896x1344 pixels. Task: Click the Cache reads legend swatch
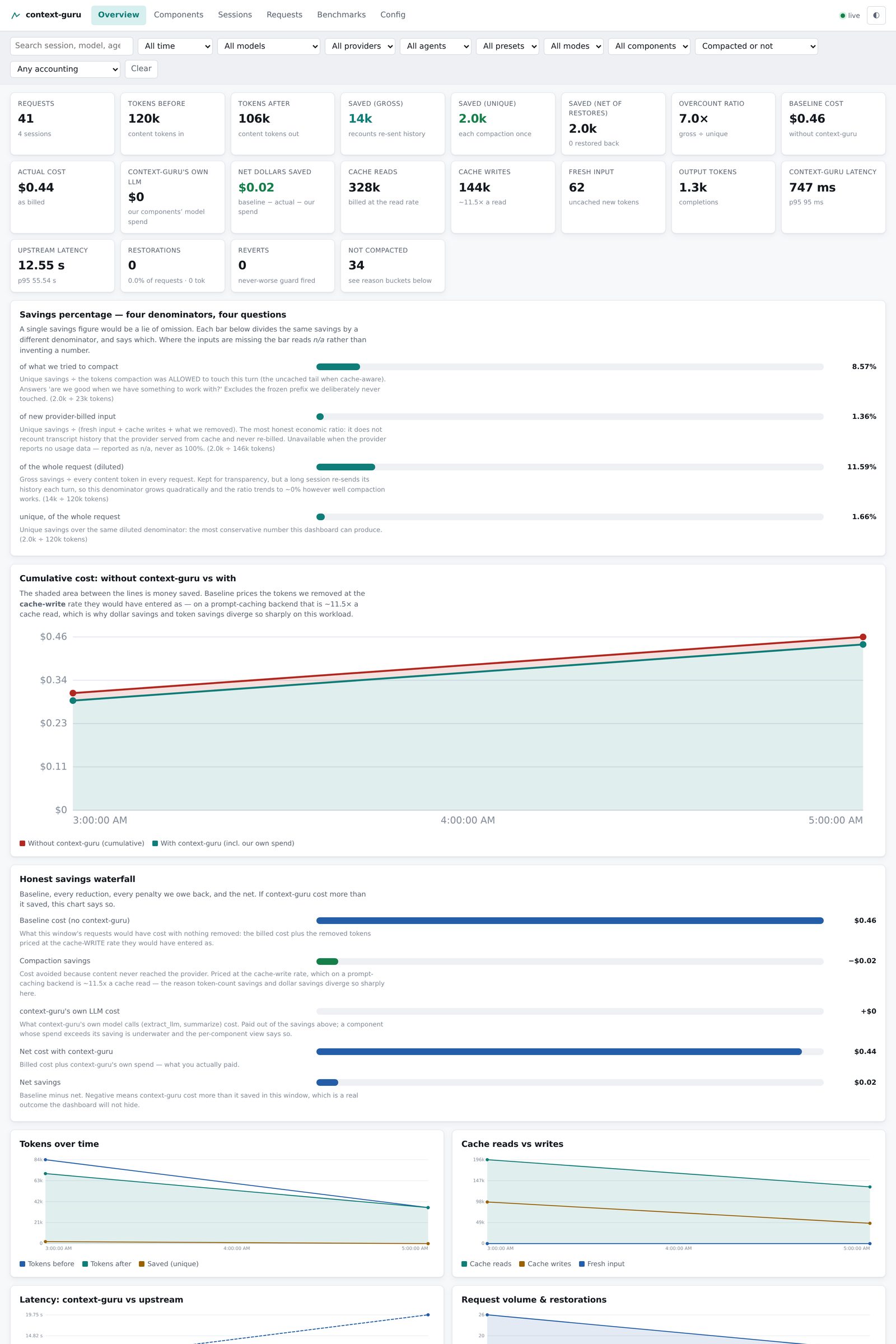[x=464, y=1264]
